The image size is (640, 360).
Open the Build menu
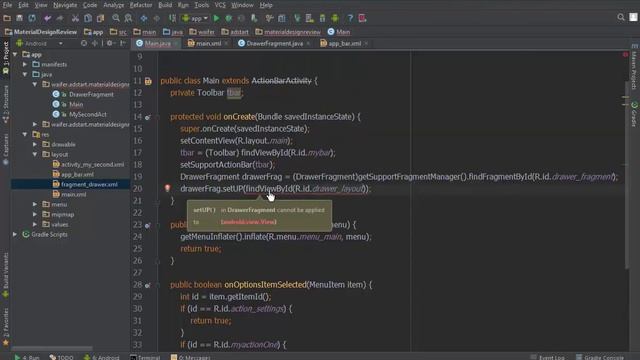[x=165, y=5]
